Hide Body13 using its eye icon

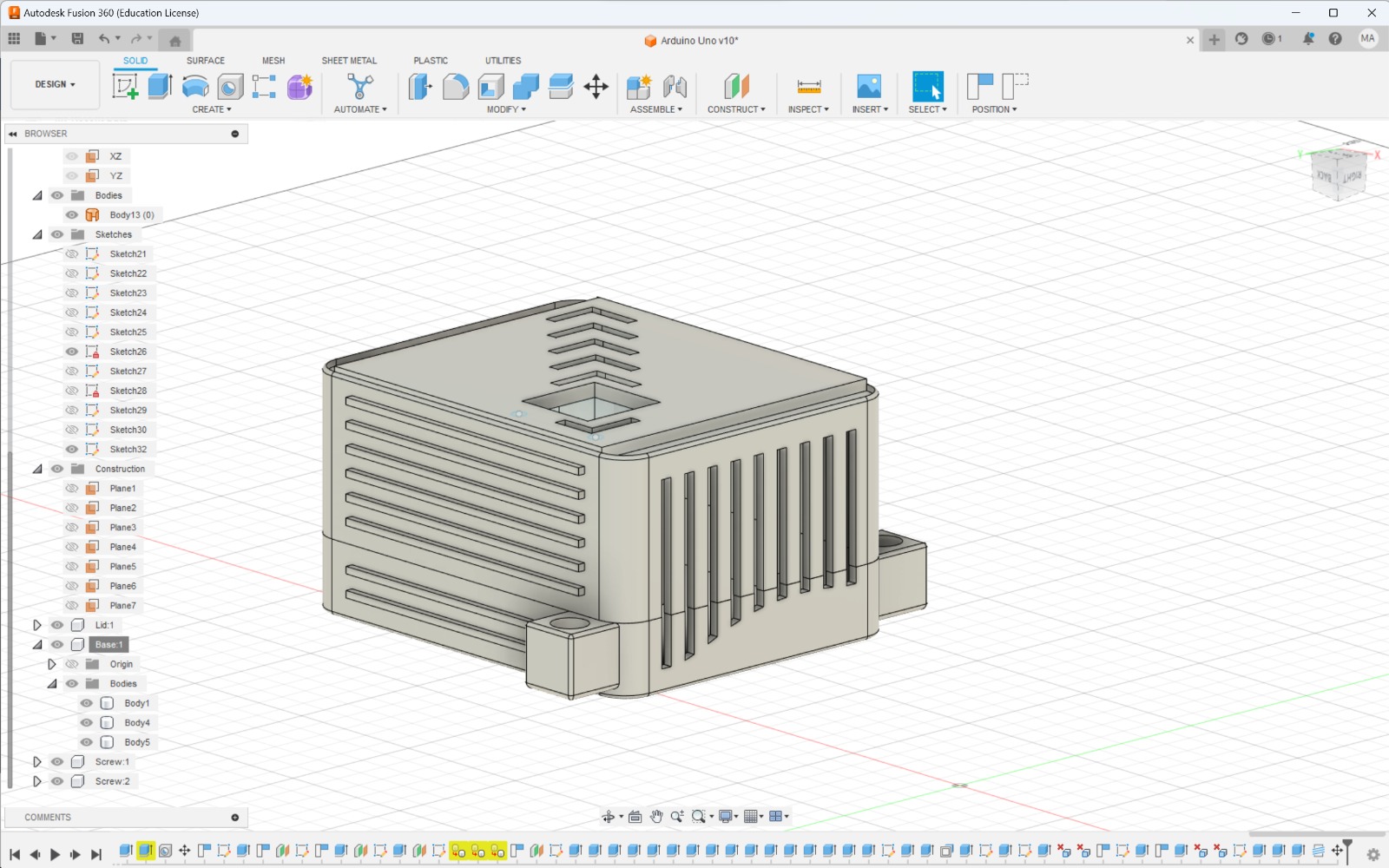tap(72, 215)
